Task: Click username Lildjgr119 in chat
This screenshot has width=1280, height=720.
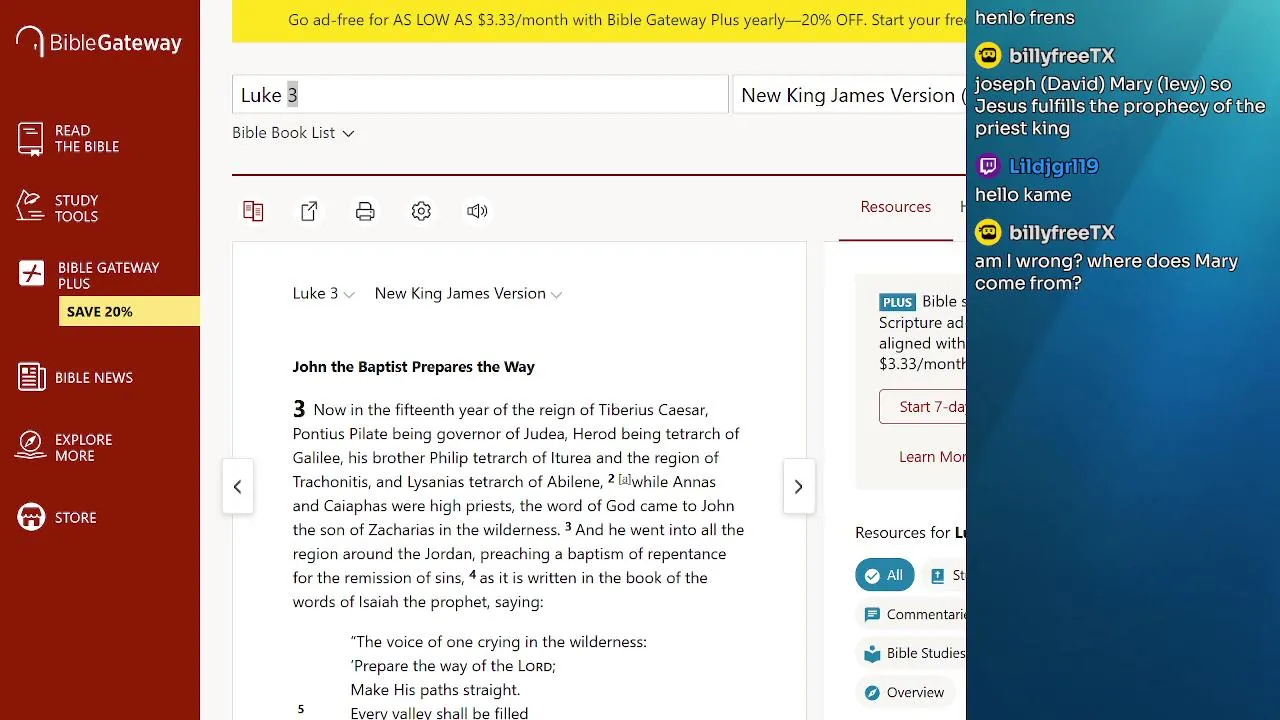Action: [x=1054, y=166]
